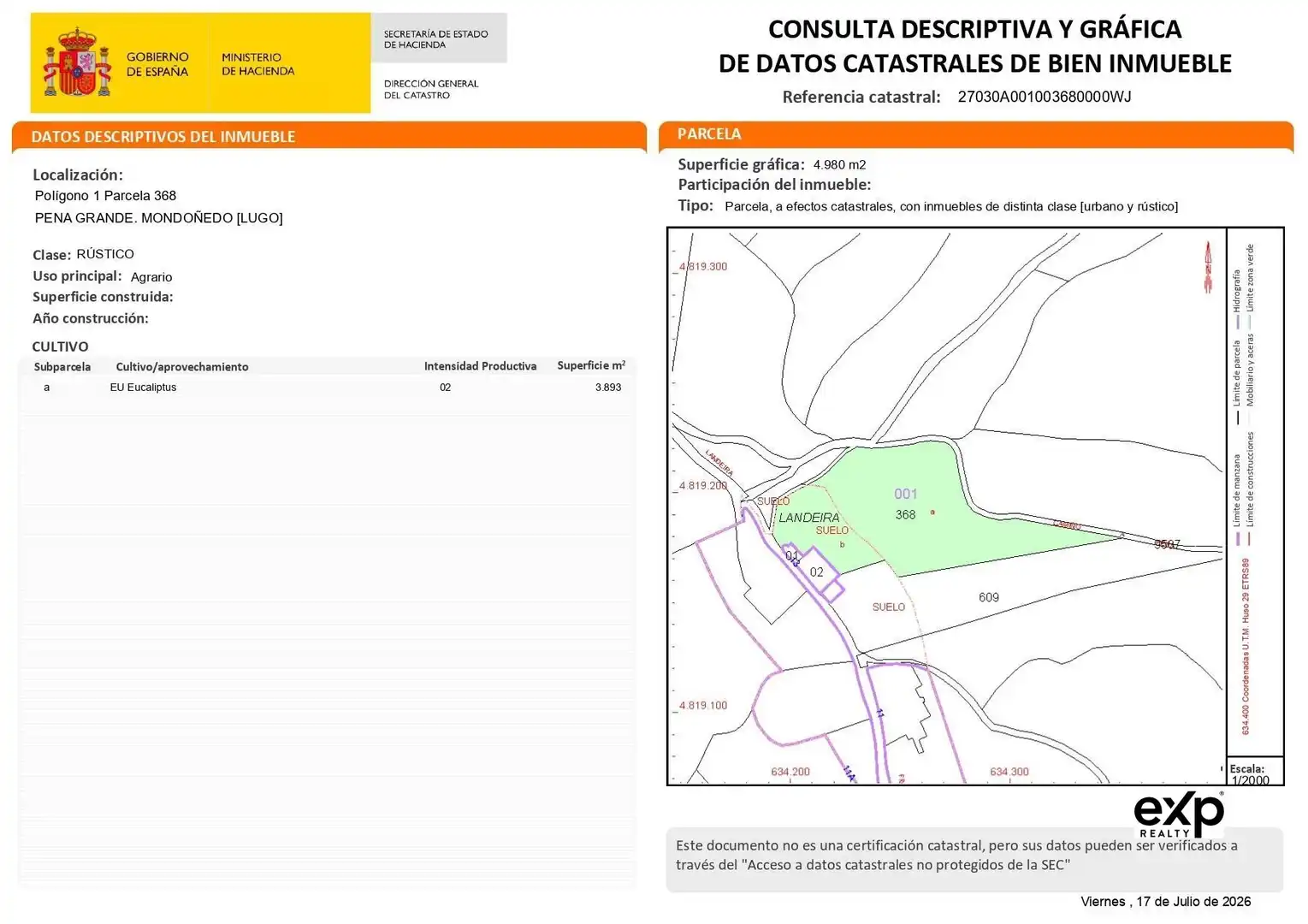
Task: Click the 'Tipo' parcel description text
Action: coord(951,207)
